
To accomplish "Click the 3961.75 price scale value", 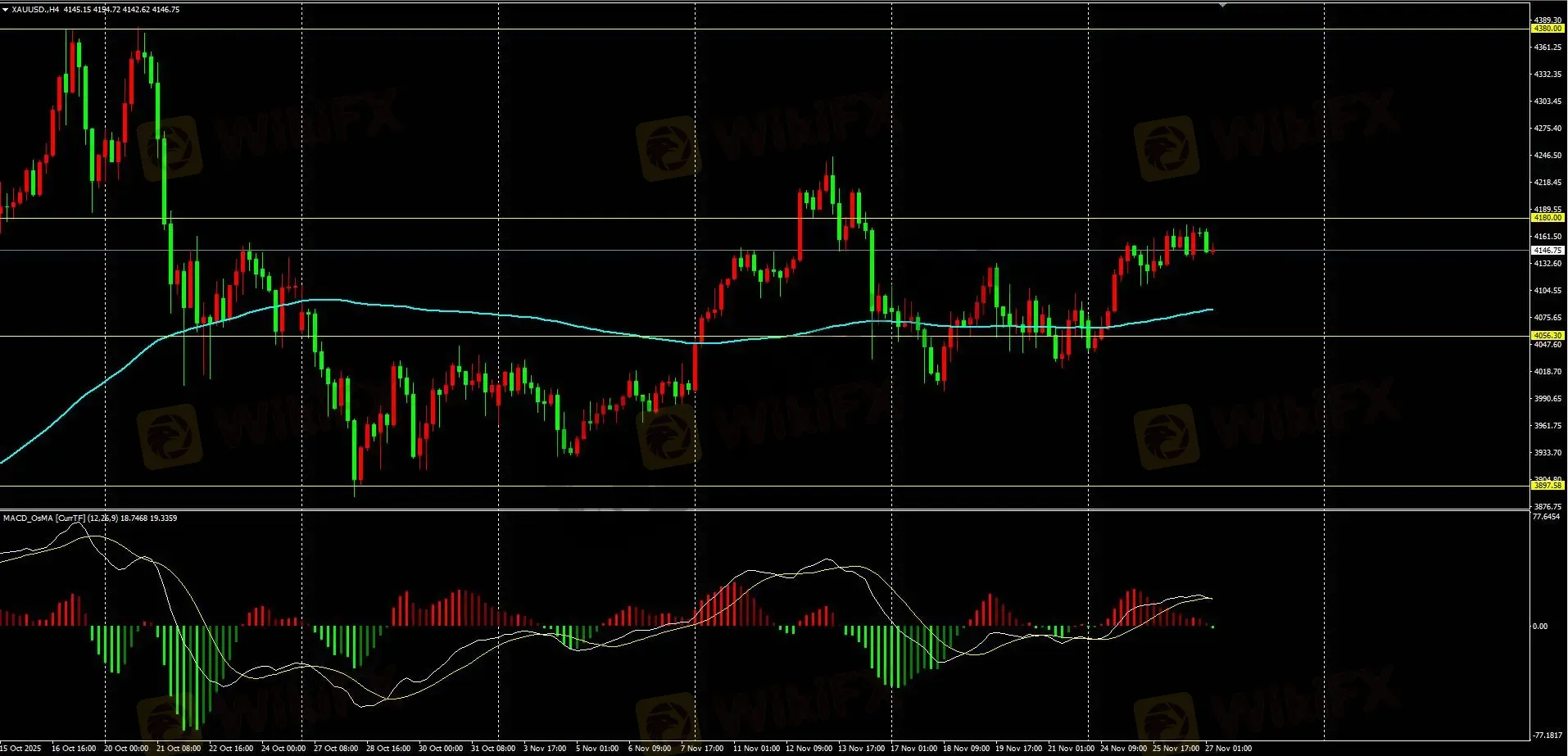I will [1548, 426].
